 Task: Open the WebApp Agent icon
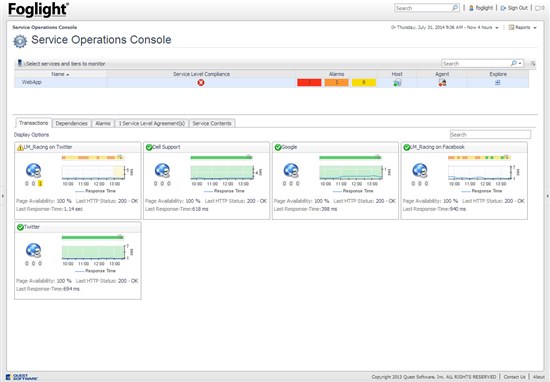click(x=442, y=83)
